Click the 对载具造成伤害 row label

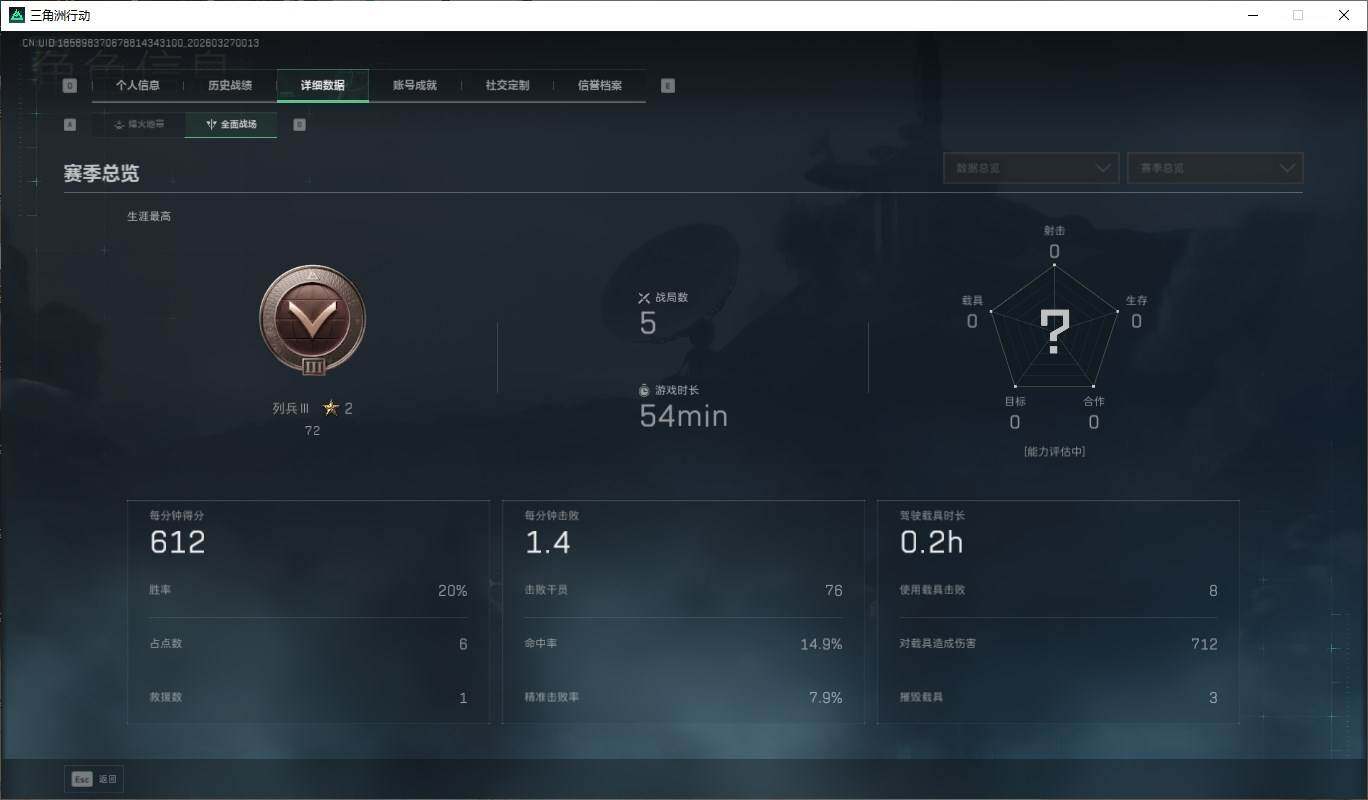point(938,644)
